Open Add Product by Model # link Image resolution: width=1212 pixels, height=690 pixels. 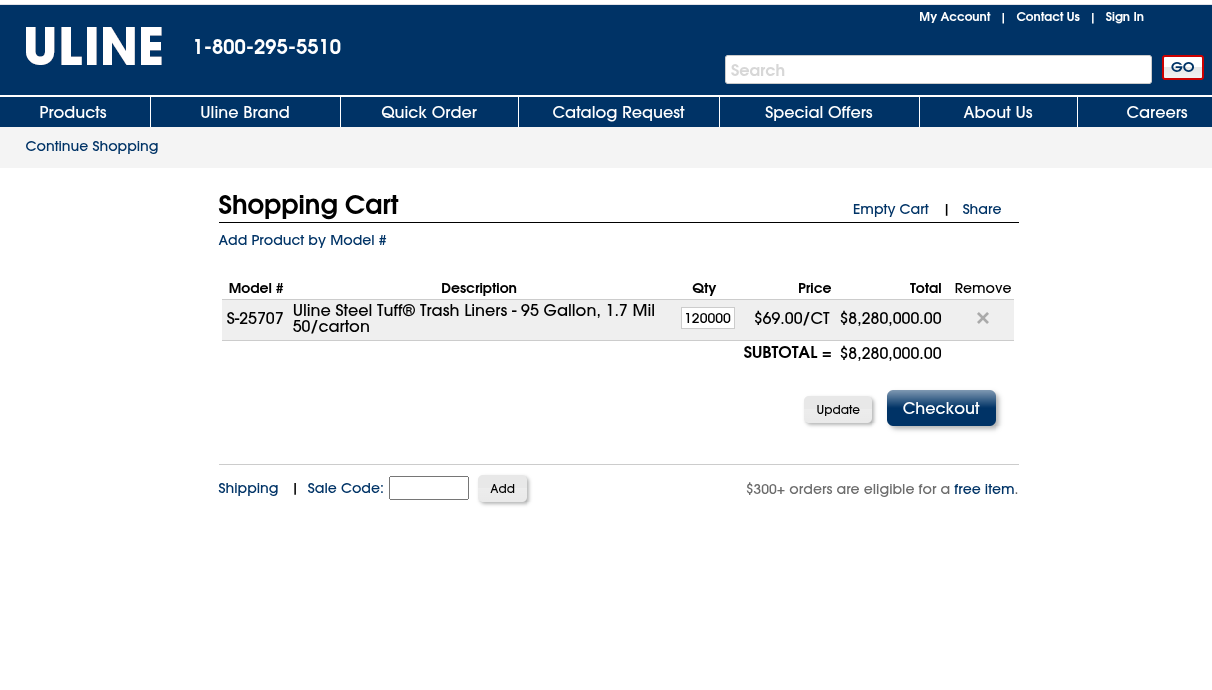(x=302, y=240)
